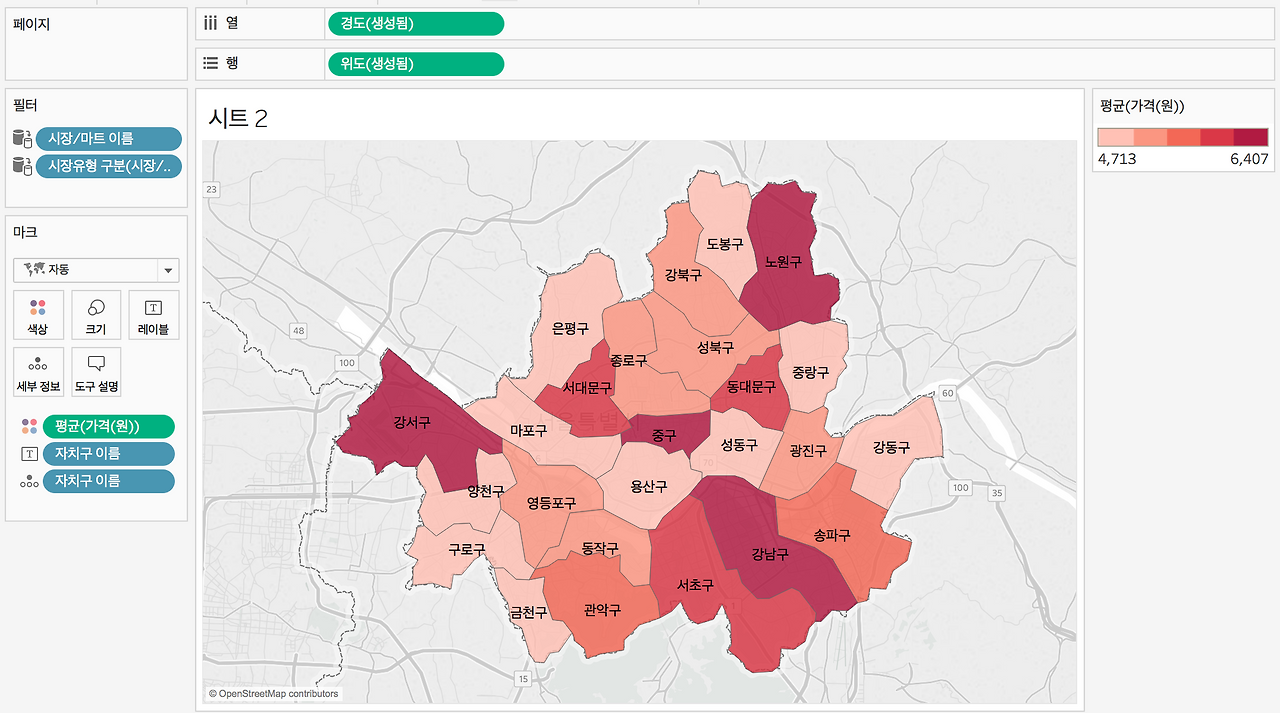Select the 송파구 district on map
1280x713 pixels.
click(x=831, y=535)
